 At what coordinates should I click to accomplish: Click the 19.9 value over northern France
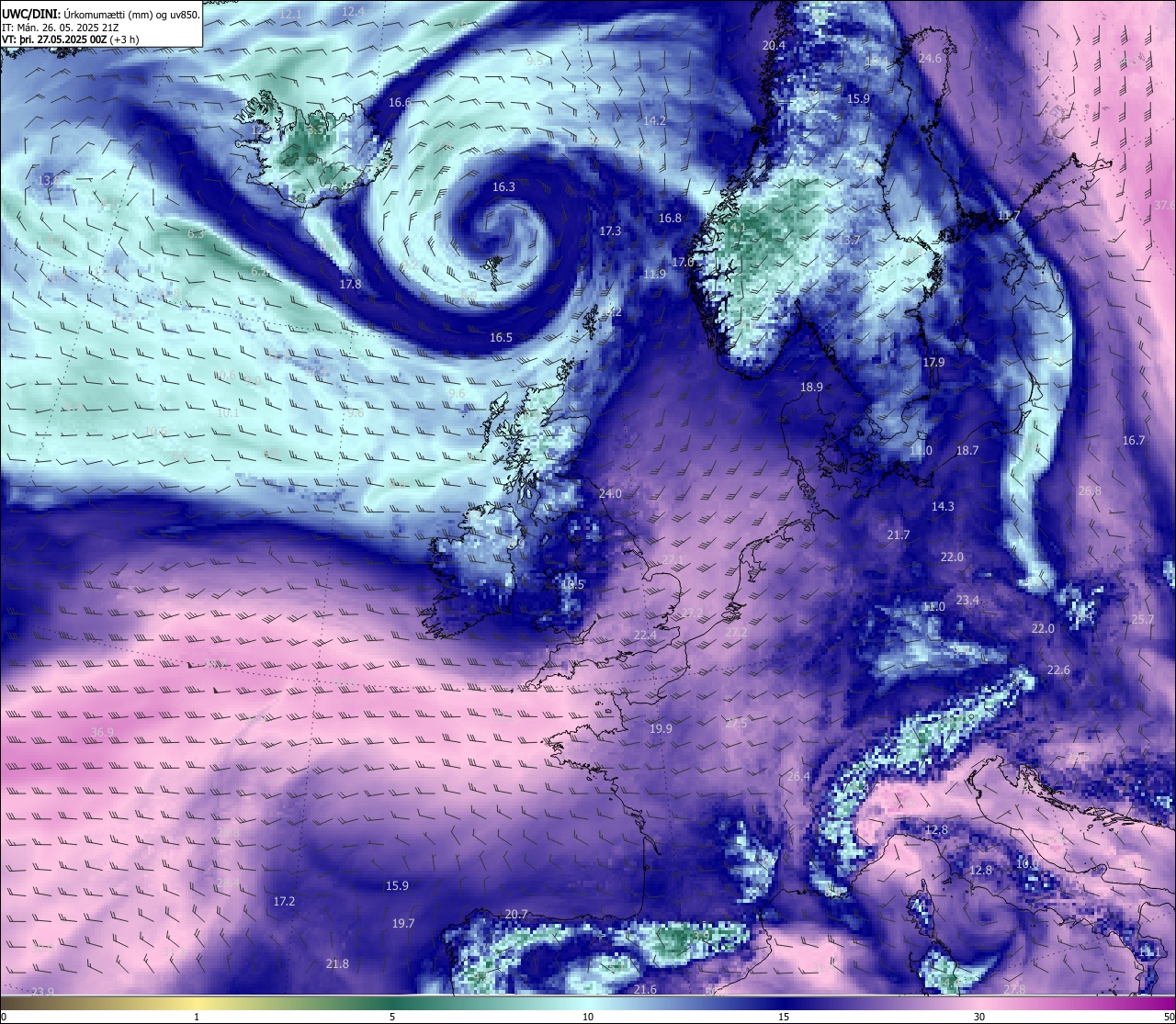pos(661,728)
